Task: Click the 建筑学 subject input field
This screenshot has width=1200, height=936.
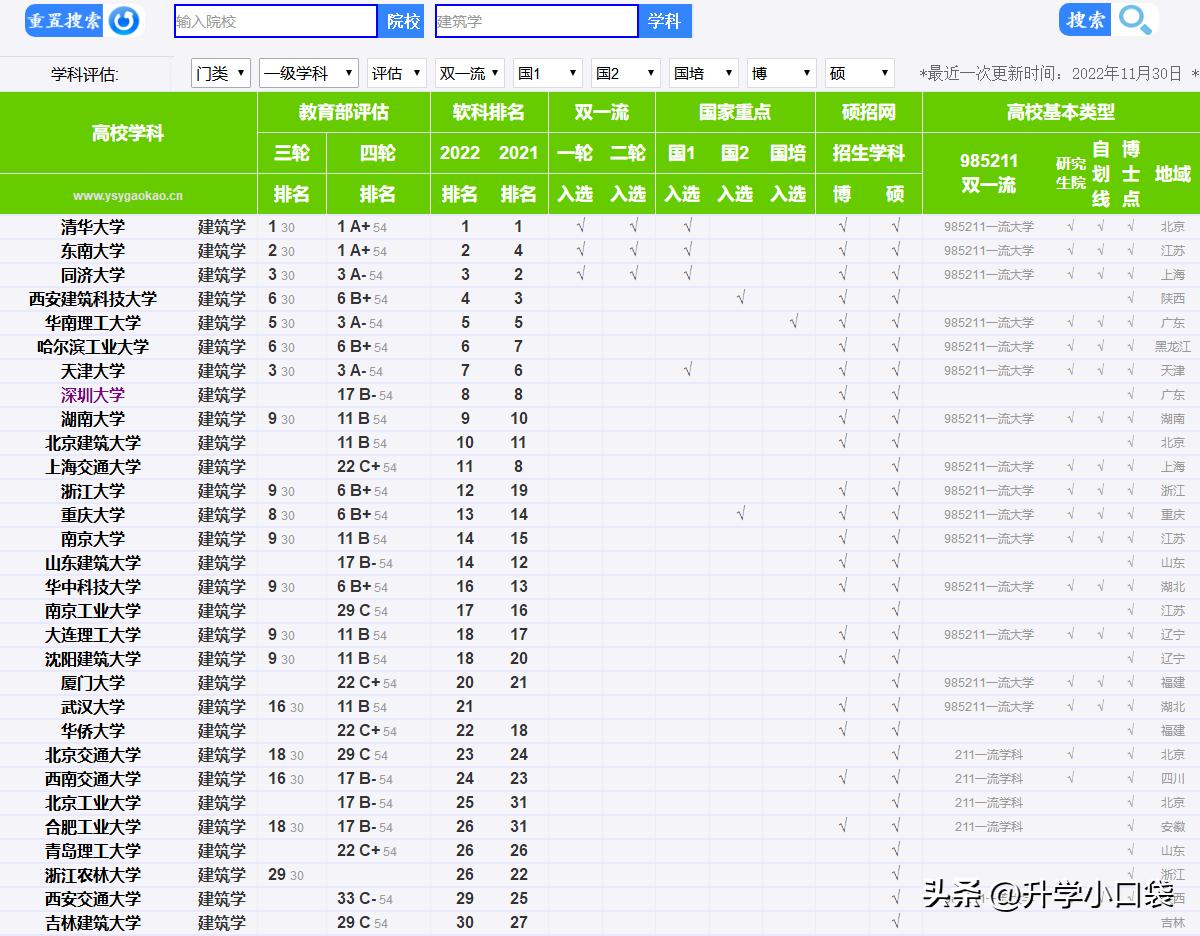Action: tap(536, 21)
